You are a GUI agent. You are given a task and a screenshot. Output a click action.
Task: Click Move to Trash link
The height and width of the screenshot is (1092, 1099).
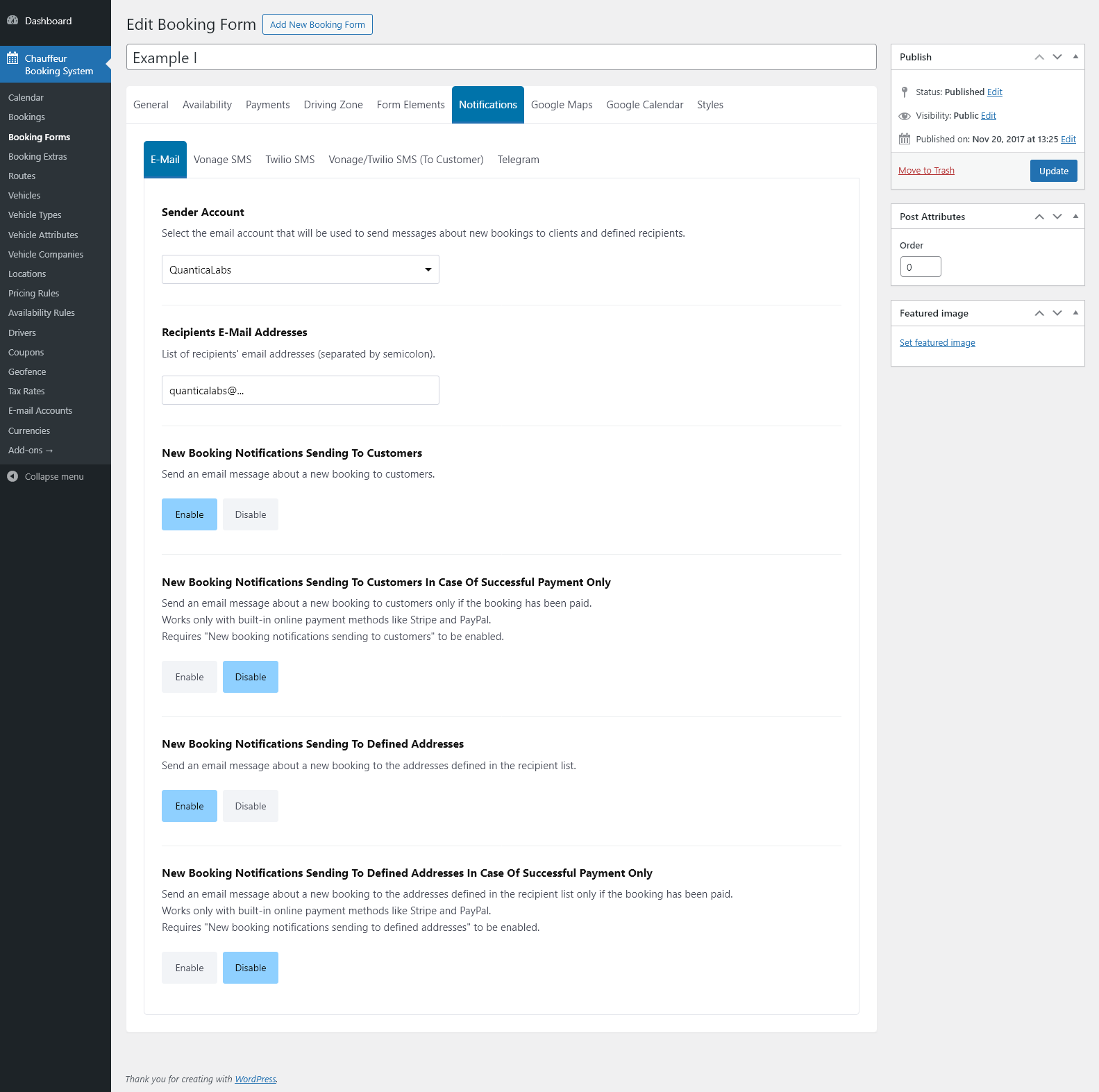click(926, 171)
